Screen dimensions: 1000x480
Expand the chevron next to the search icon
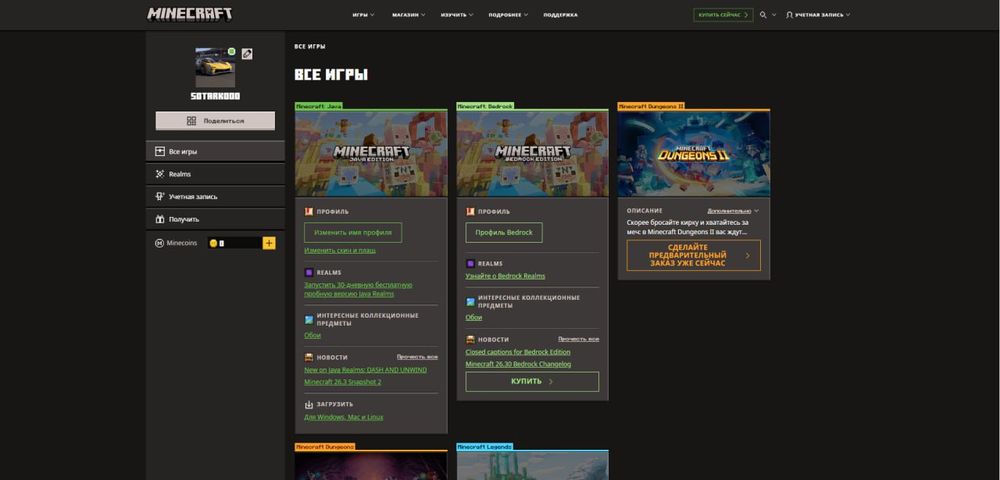click(774, 15)
